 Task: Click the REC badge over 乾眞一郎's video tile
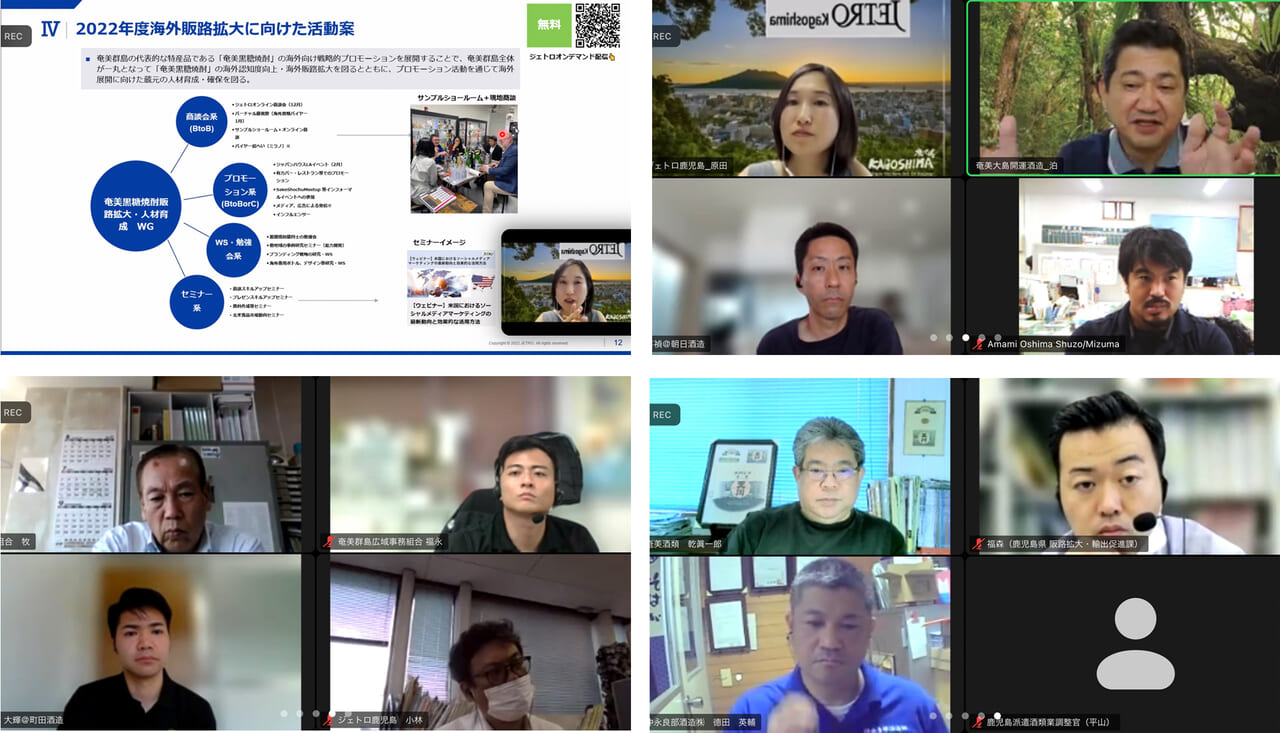663,415
